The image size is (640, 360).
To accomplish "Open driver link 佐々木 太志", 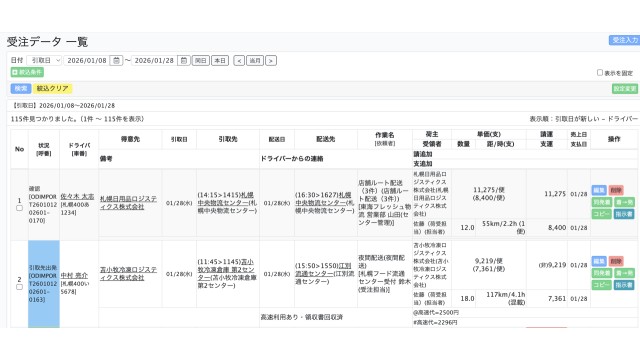I will click(x=77, y=197).
